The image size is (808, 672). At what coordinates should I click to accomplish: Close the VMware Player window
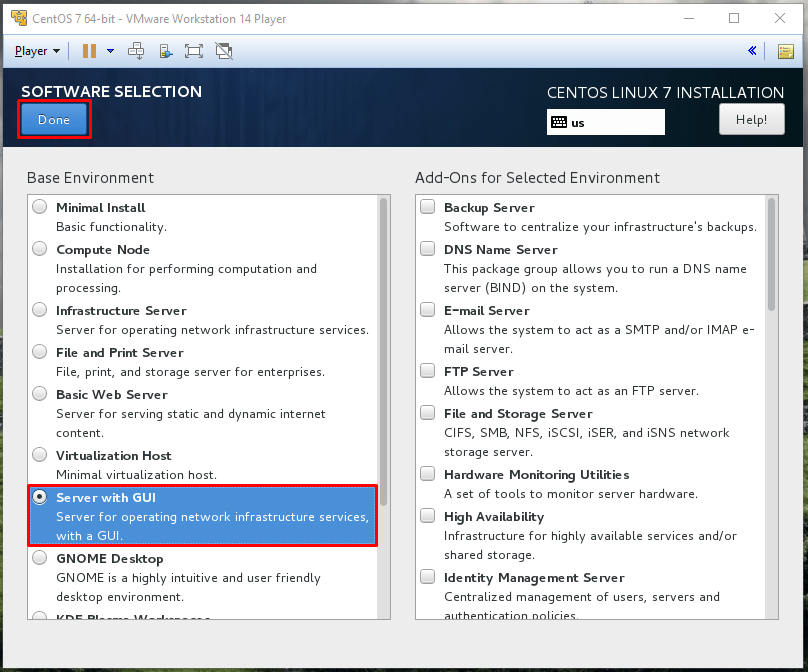click(x=780, y=19)
